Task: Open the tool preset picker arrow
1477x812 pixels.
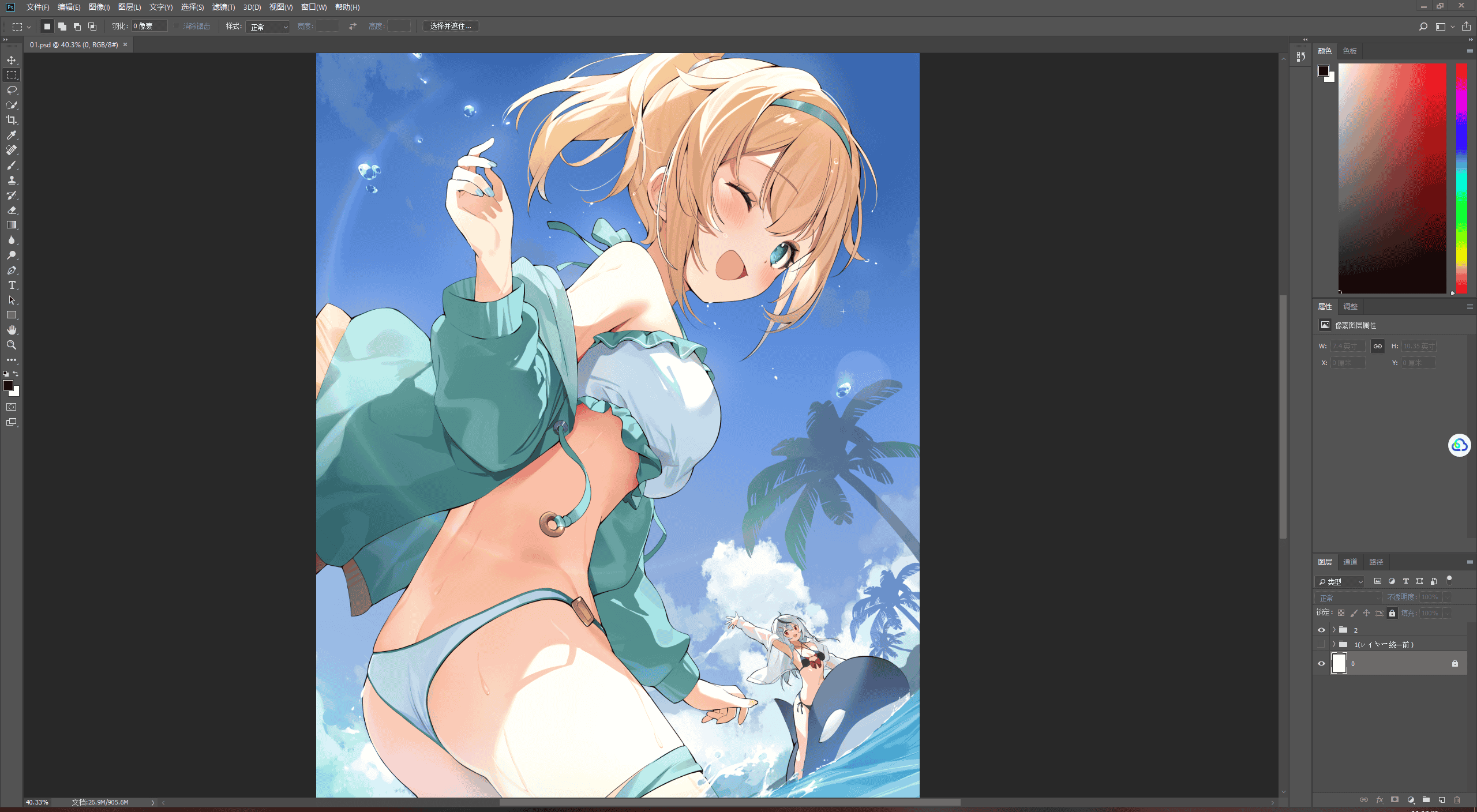Action: pos(29,27)
